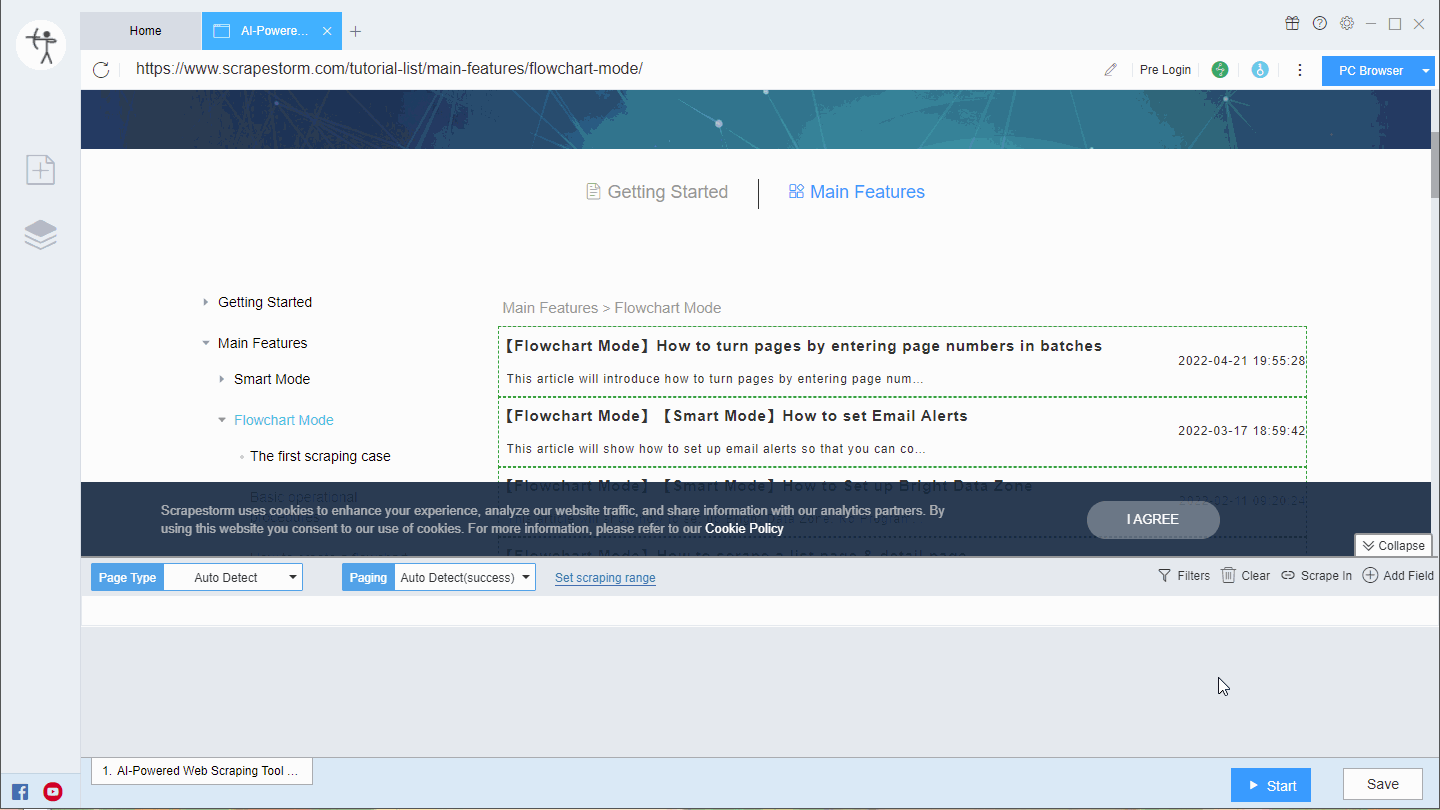Screen dimensions: 1440x810
Task: Click the Facebook icon at the bottom
Action: coord(20,791)
